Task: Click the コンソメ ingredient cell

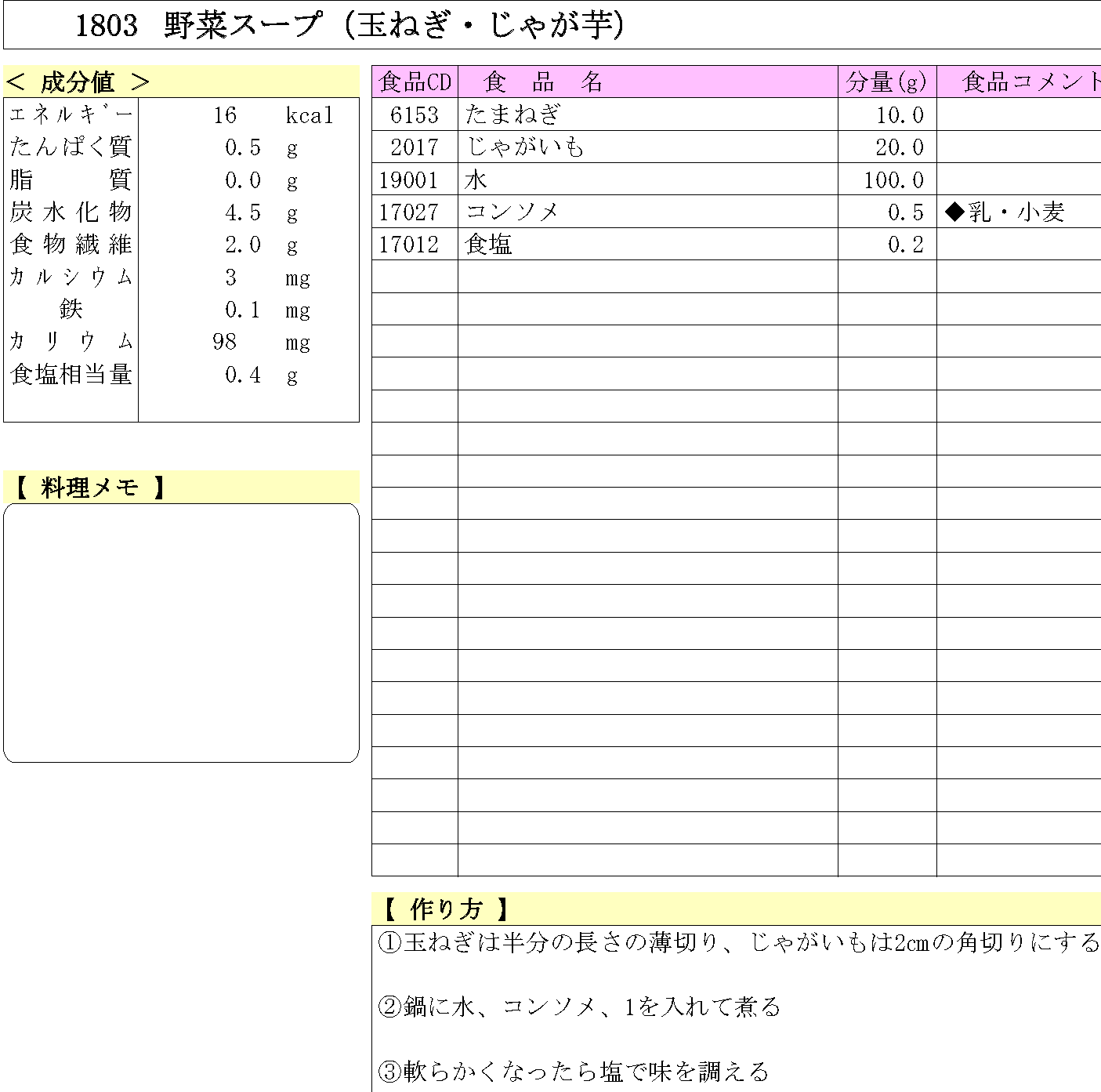Action: [512, 212]
